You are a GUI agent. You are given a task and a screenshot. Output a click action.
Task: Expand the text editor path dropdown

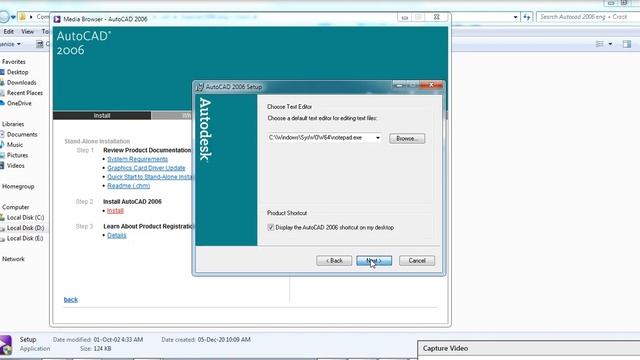(378, 138)
